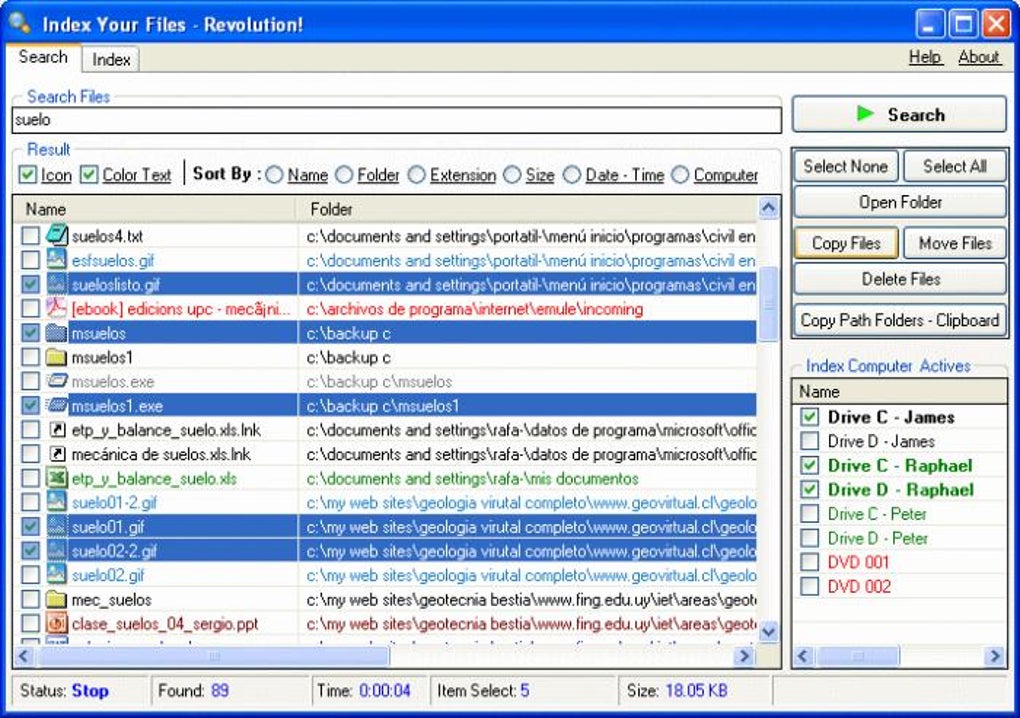Select the Drive D - Peter entry text
1020x718 pixels.
click(x=878, y=538)
